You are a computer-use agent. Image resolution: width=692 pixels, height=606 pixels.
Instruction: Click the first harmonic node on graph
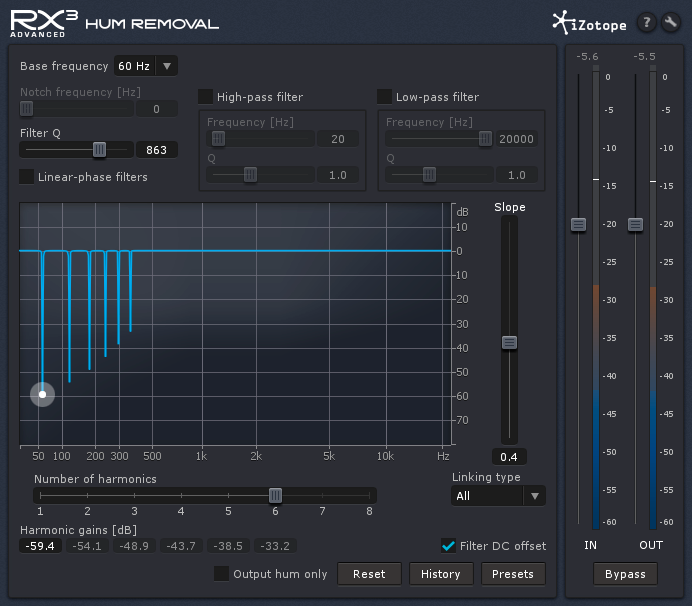[42, 394]
